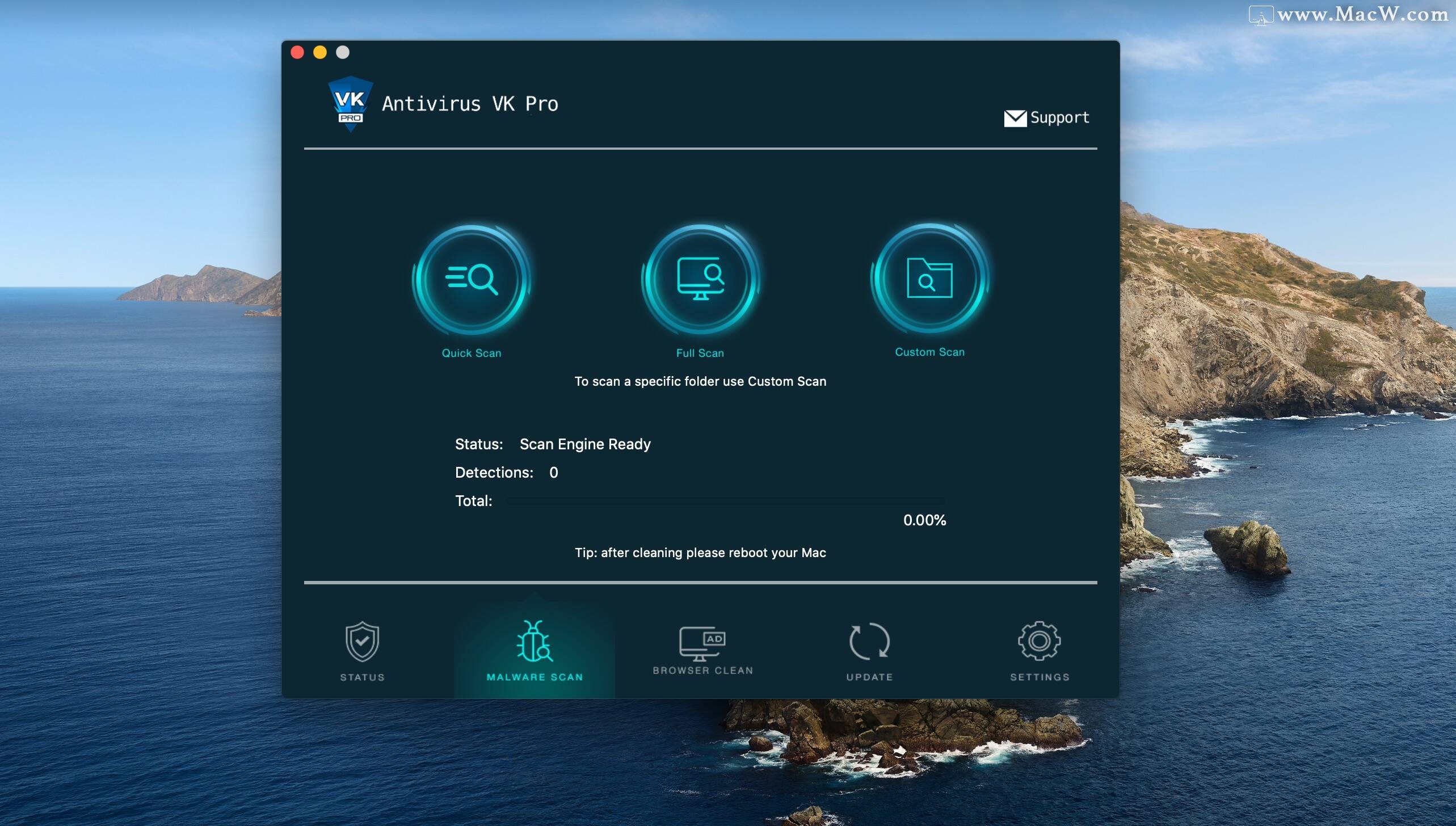Click the Custom Scan label
Image resolution: width=1456 pixels, height=826 pixels.
click(x=930, y=352)
